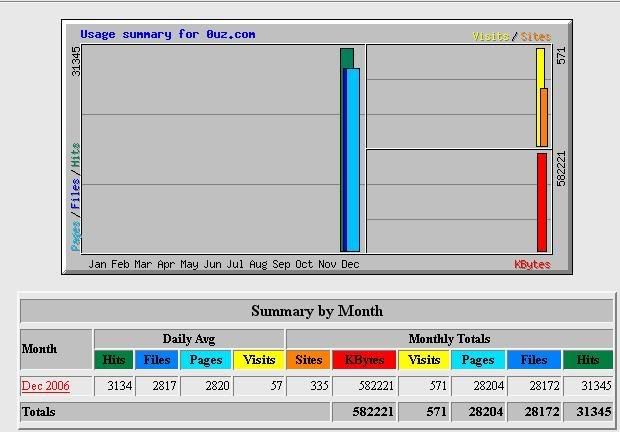The height and width of the screenshot is (432, 620).
Task: Click the cyan Pages bar for December
Action: tap(353, 160)
